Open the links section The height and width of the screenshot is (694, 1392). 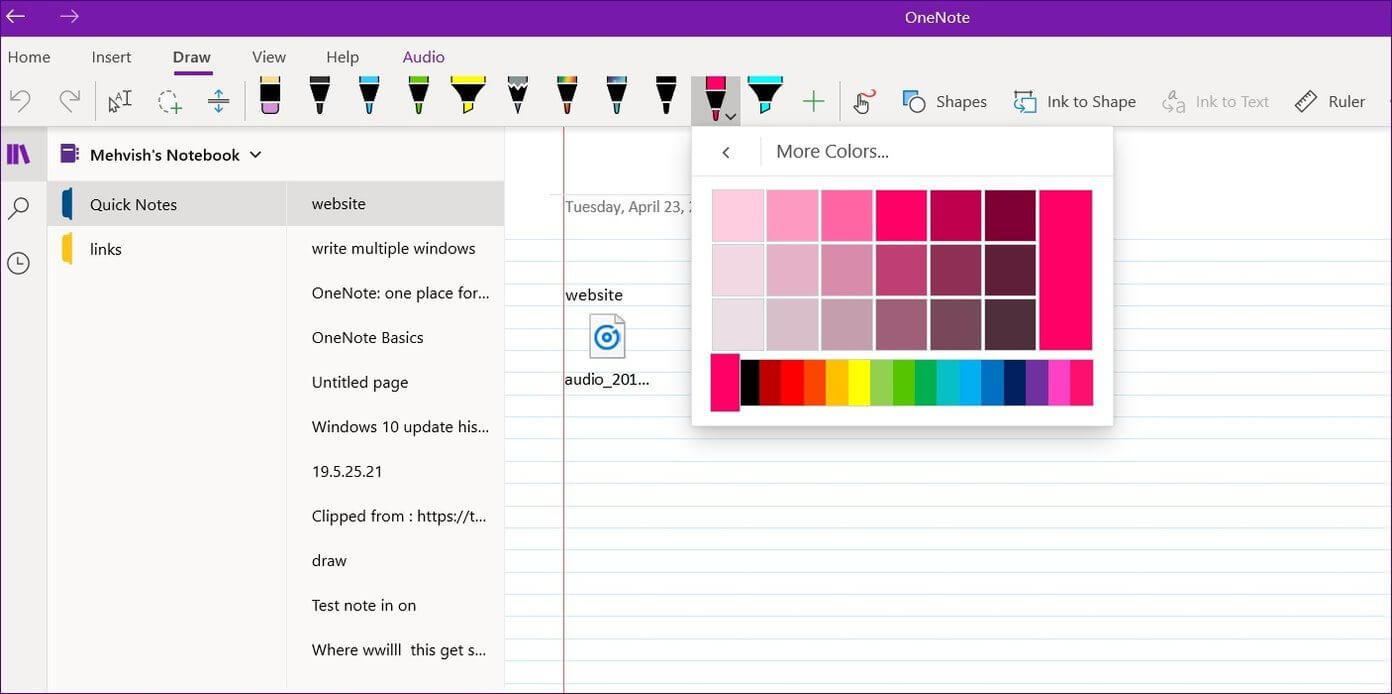[167, 249]
